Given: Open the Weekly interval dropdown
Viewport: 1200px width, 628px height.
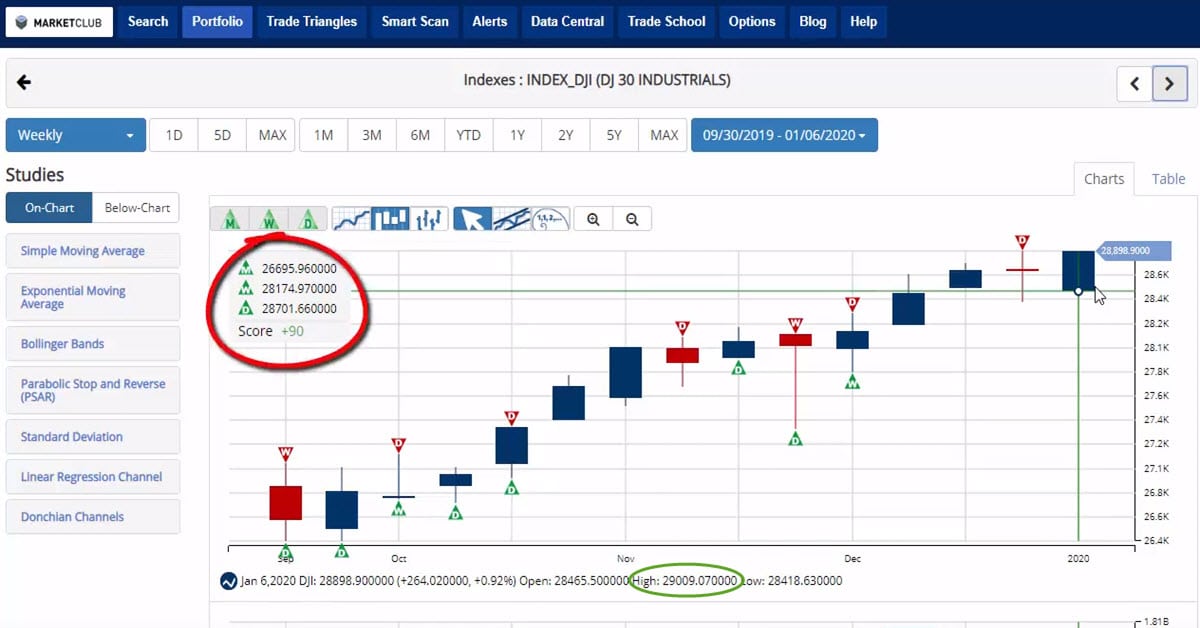Looking at the screenshot, I should click(x=75, y=135).
